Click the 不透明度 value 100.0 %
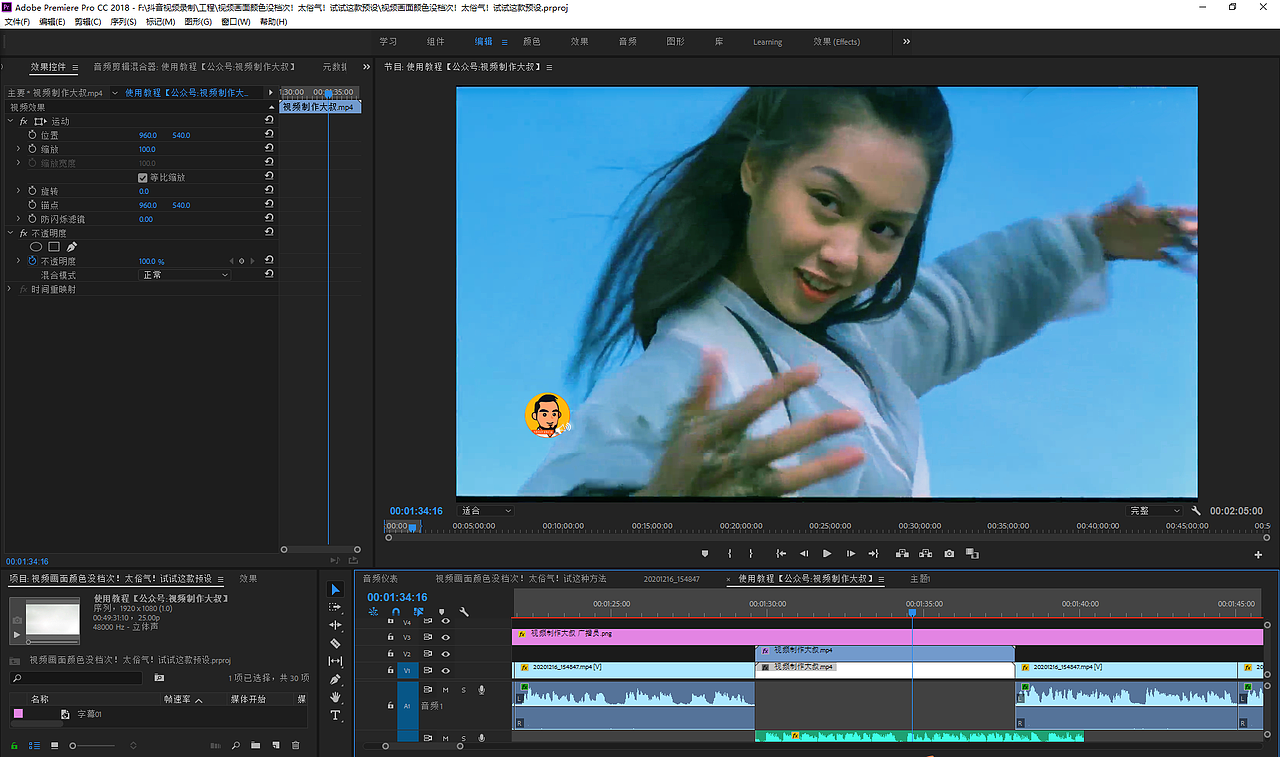This screenshot has height=757, width=1280. coord(152,261)
